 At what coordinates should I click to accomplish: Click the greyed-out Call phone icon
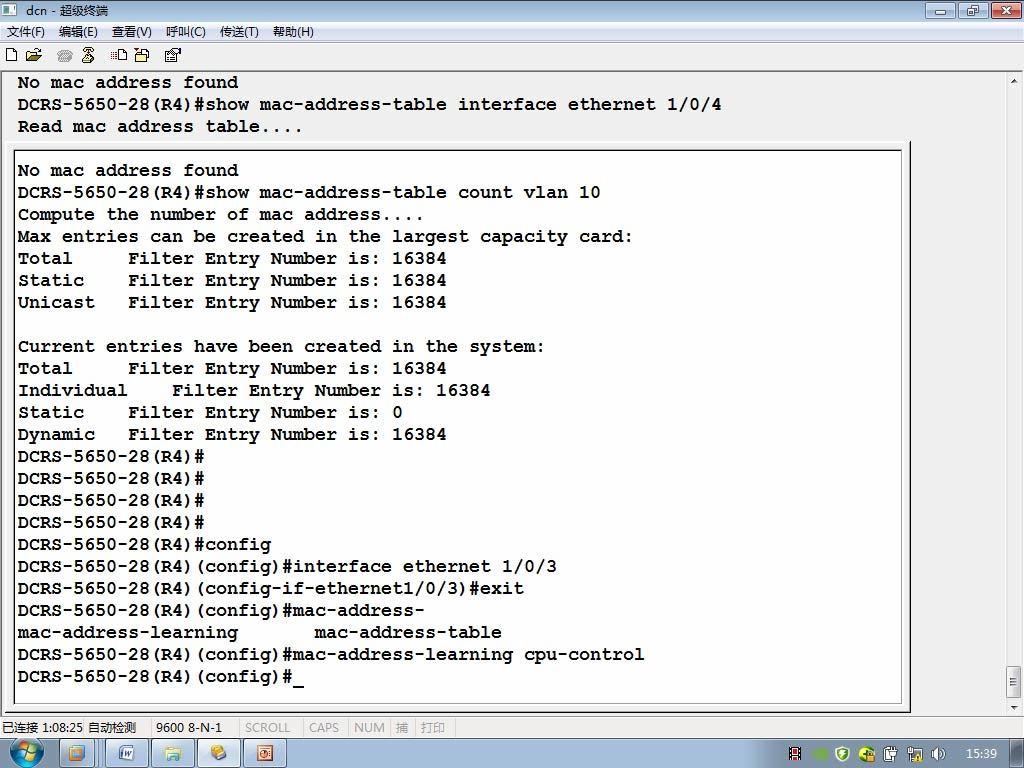(x=64, y=56)
